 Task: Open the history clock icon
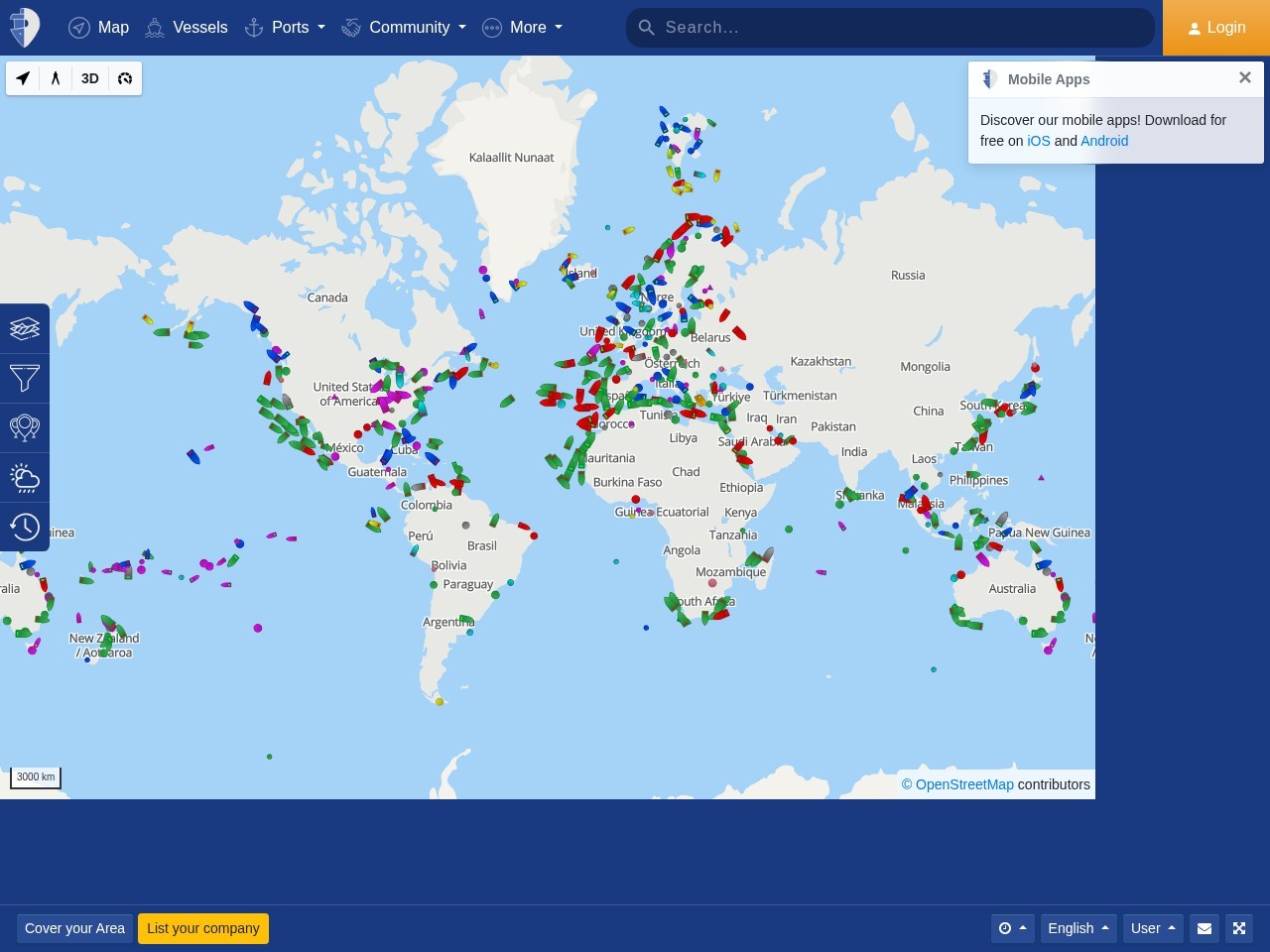tap(25, 527)
